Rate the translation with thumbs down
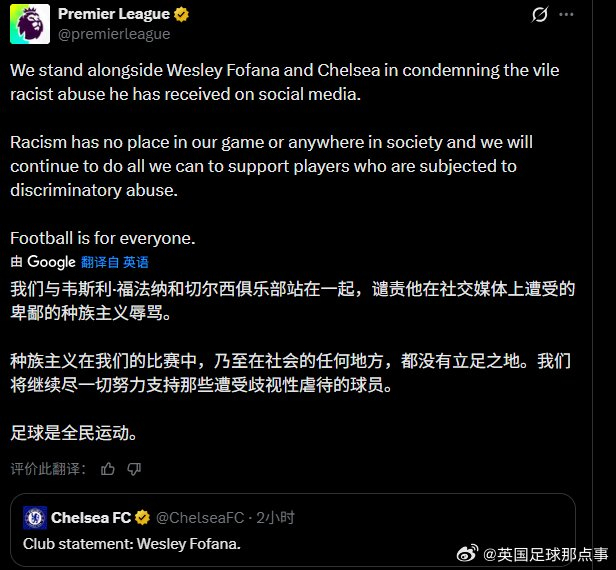Screen dimensions: 616x570 click(x=134, y=468)
